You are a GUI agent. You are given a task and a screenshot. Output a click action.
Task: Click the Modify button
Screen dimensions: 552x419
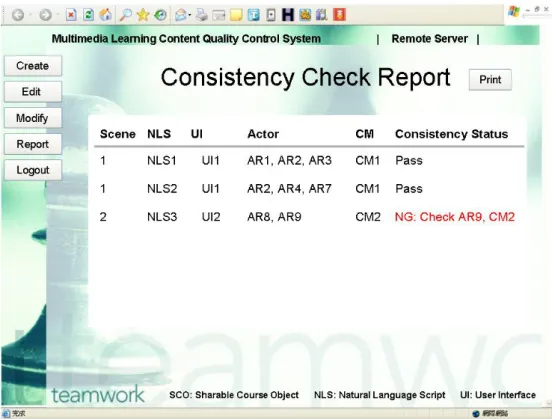coord(33,118)
